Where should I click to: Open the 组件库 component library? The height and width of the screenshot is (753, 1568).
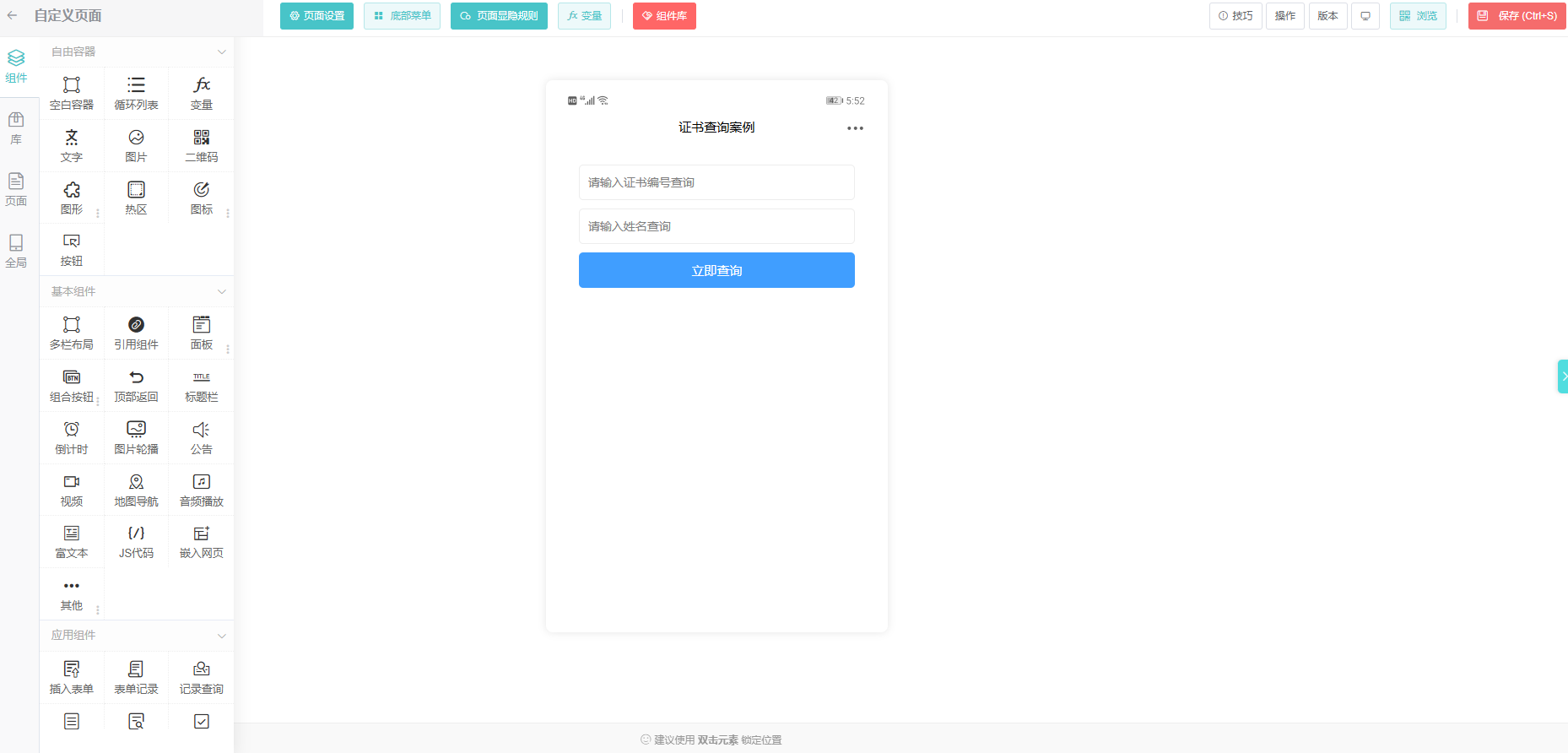point(664,16)
